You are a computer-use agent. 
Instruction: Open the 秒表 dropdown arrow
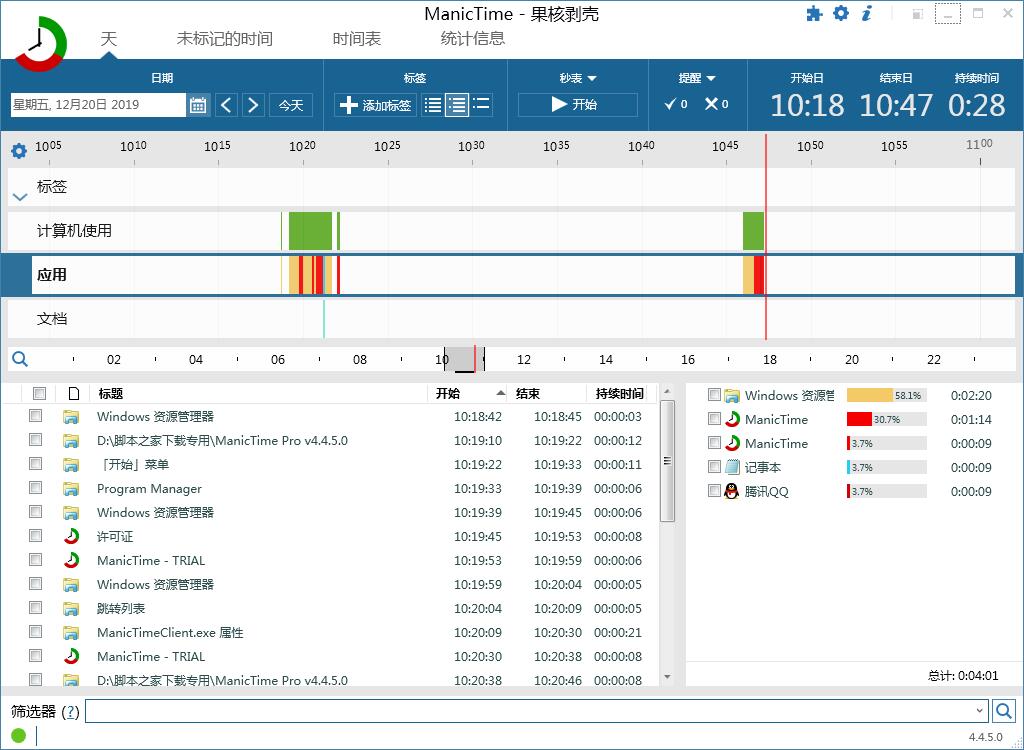(x=592, y=78)
